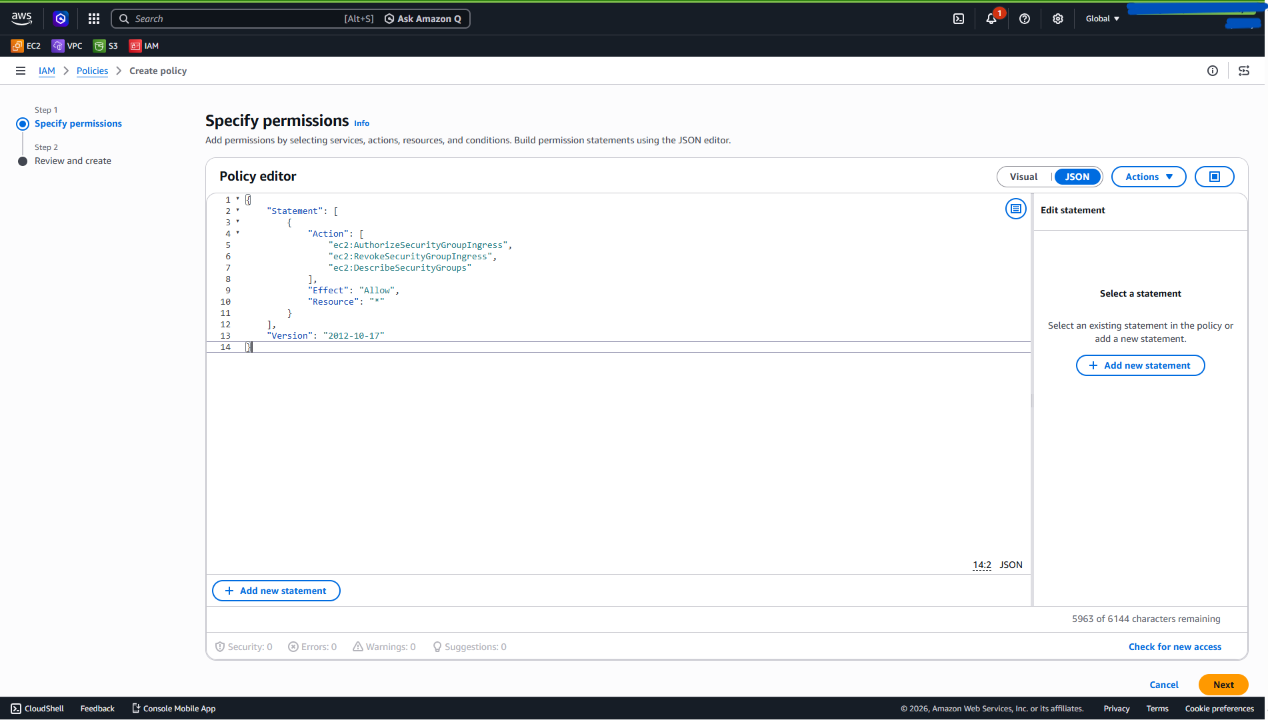The height and width of the screenshot is (720, 1268).
Task: Open the Actions dropdown menu
Action: click(x=1148, y=177)
